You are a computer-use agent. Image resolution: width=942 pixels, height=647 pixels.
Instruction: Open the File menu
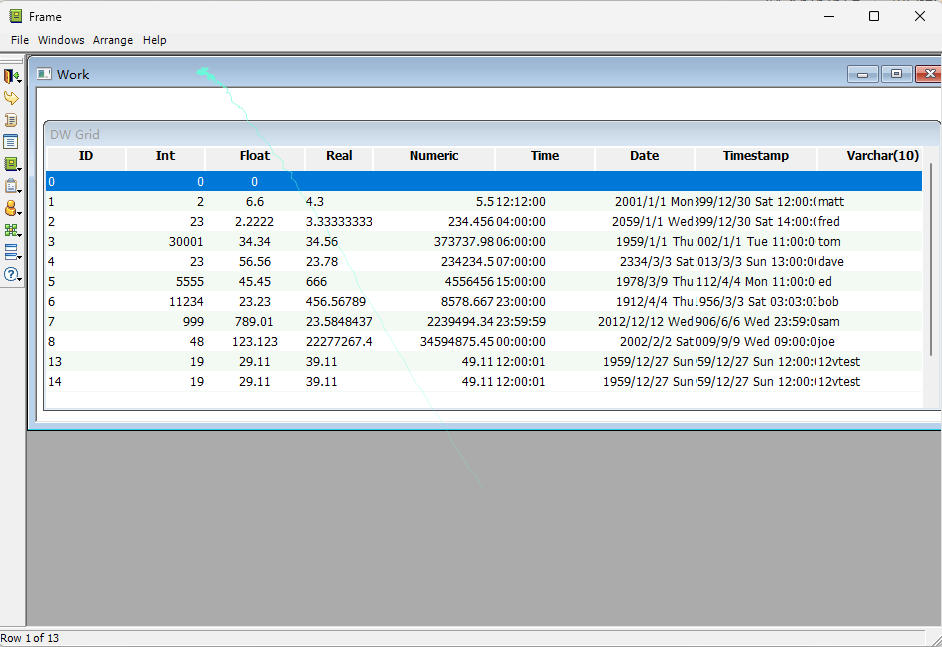click(x=20, y=40)
